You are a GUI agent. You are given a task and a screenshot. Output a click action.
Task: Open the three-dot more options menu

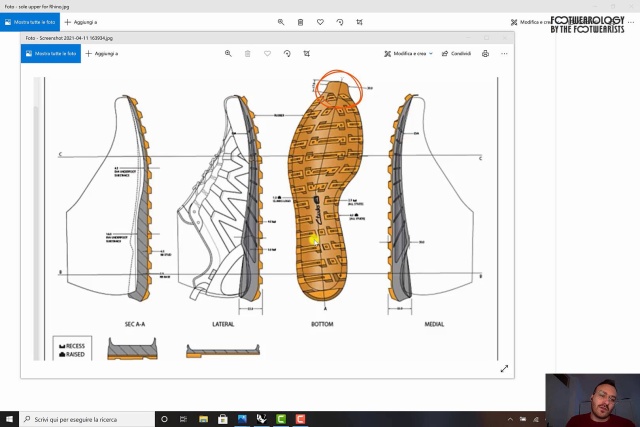(504, 53)
